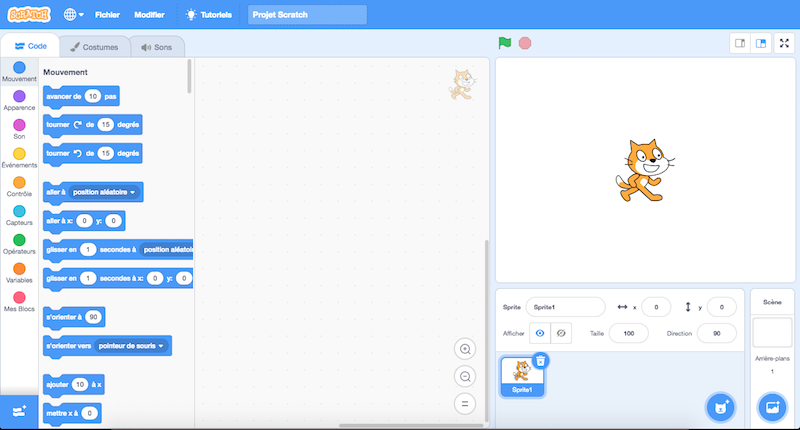The height and width of the screenshot is (430, 800).
Task: Click the green flag to run project
Action: [505, 43]
